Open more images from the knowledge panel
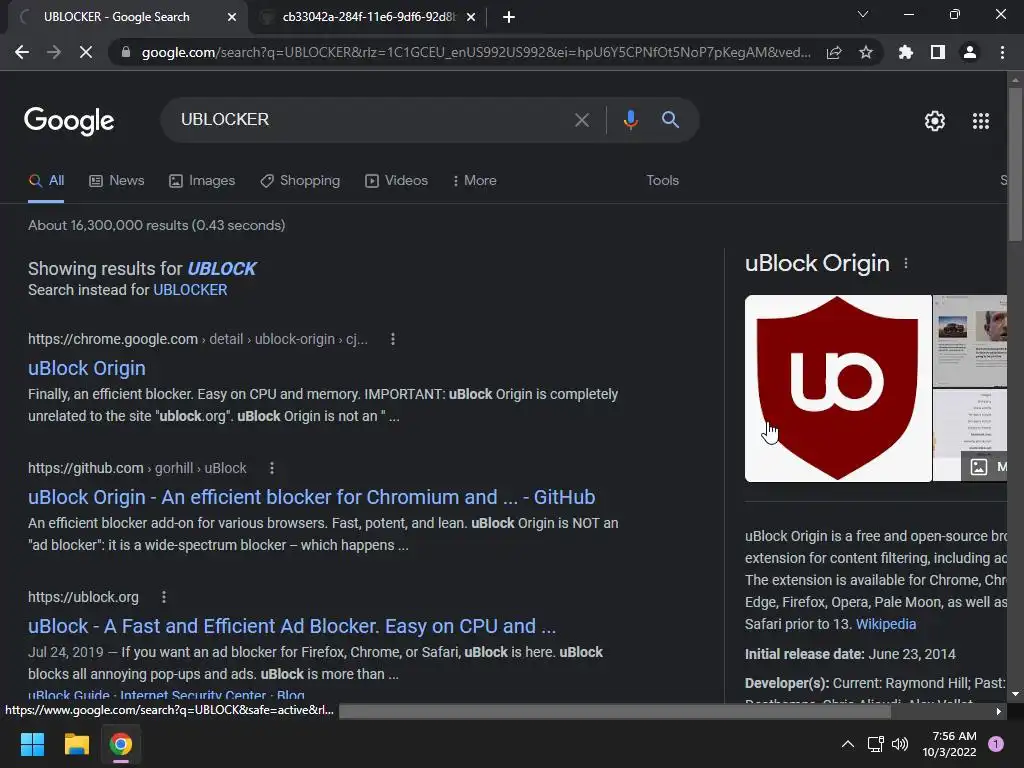Screen dimensions: 1024x768 (985, 467)
